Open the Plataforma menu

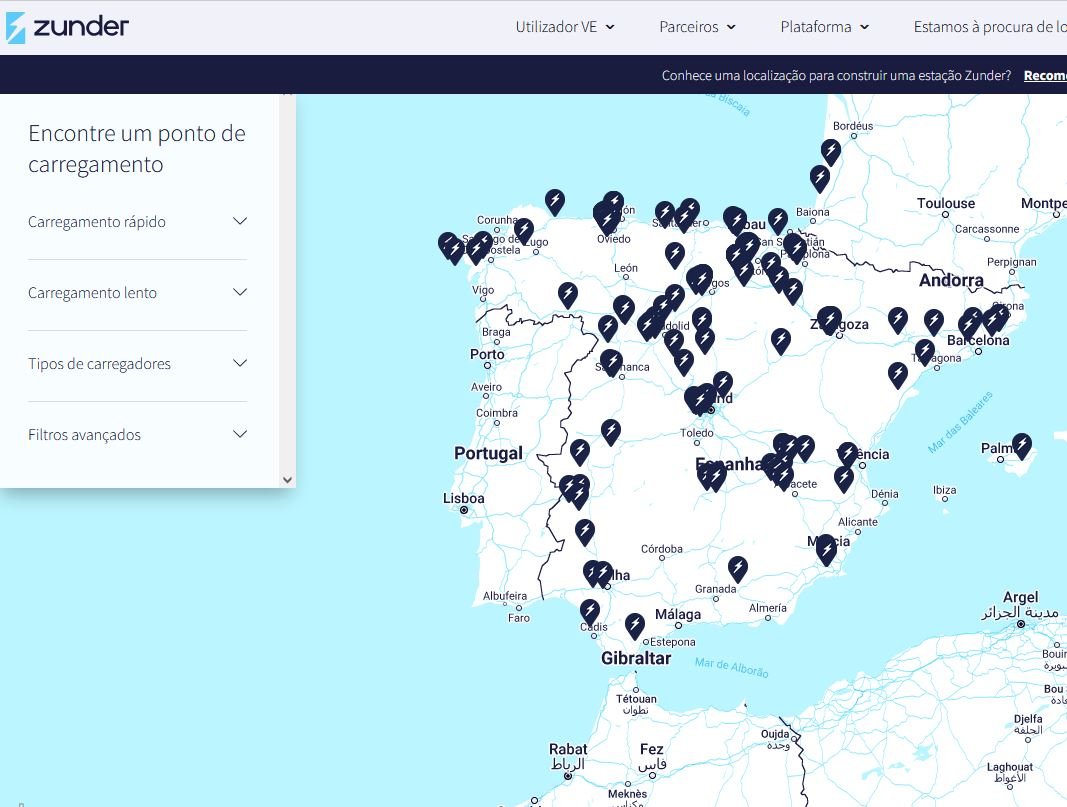(x=824, y=27)
